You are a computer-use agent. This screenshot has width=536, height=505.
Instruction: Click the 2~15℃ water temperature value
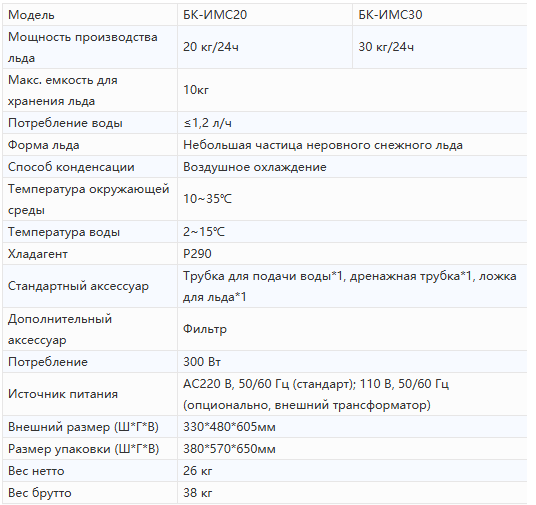[204, 232]
